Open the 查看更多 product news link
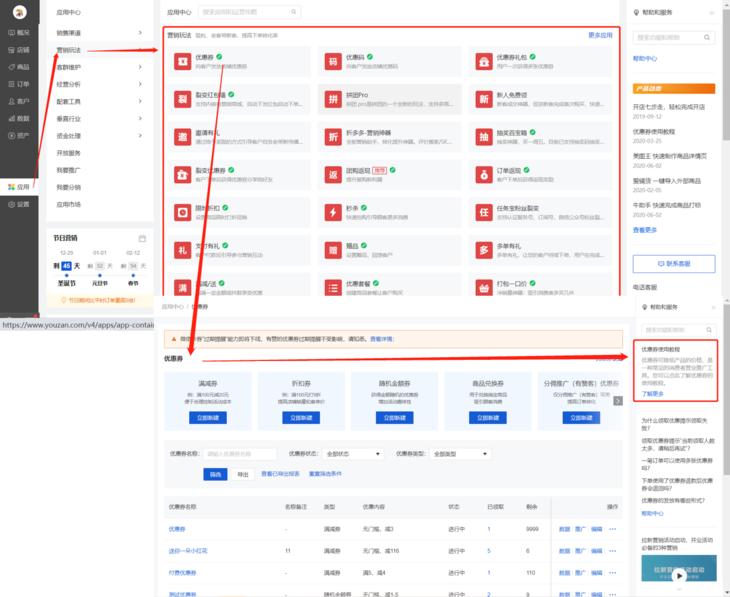The height and width of the screenshot is (597, 730). [x=645, y=230]
